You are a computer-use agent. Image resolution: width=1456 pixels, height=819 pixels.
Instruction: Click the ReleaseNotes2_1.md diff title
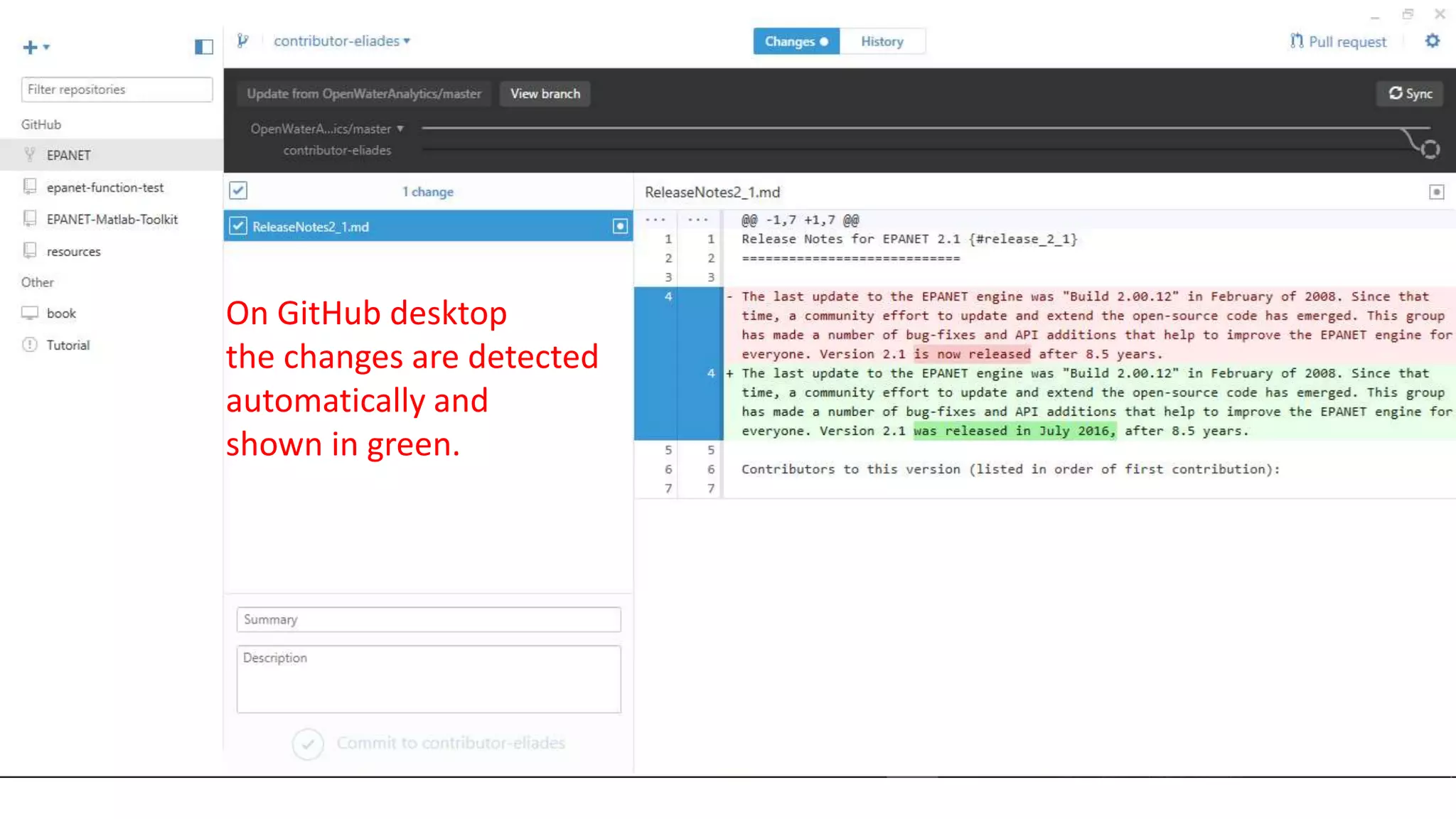[x=712, y=192]
